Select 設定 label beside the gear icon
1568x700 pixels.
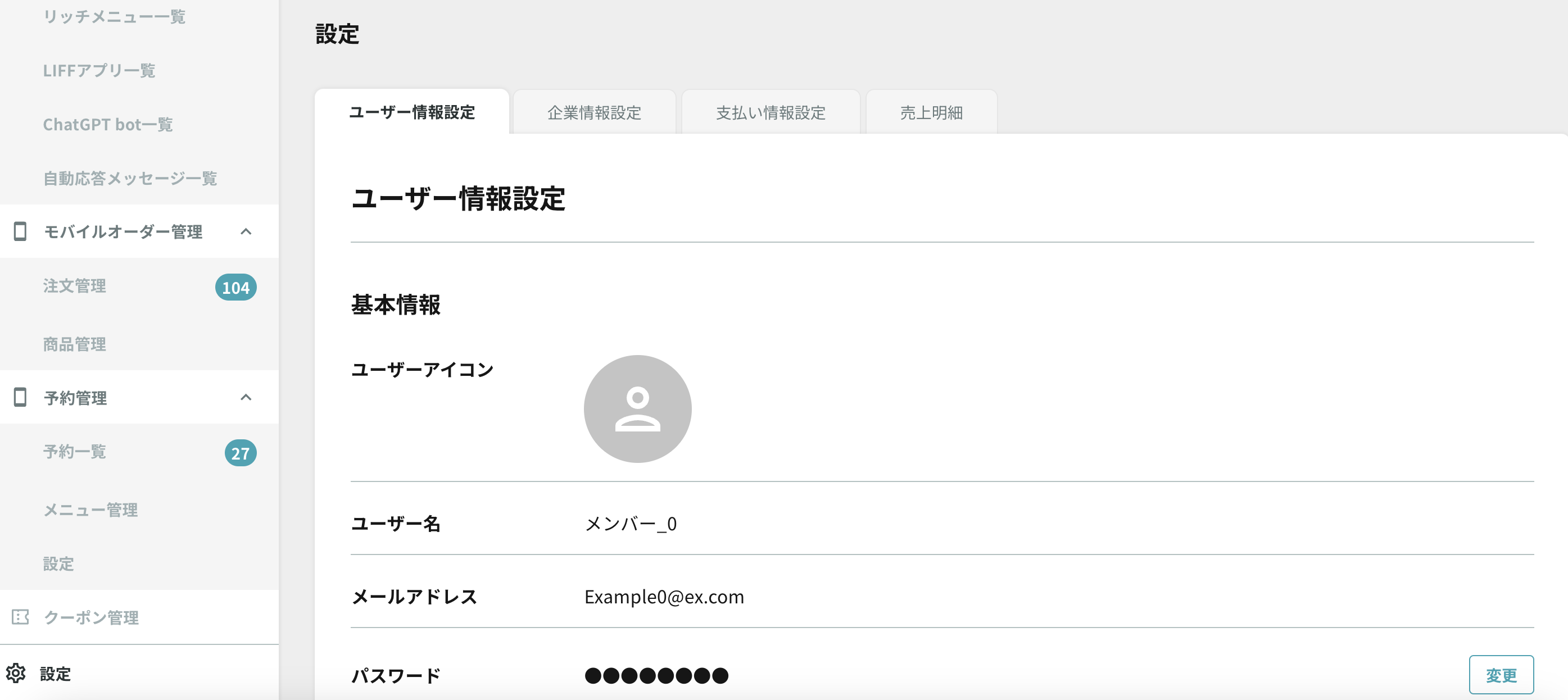coord(56,673)
